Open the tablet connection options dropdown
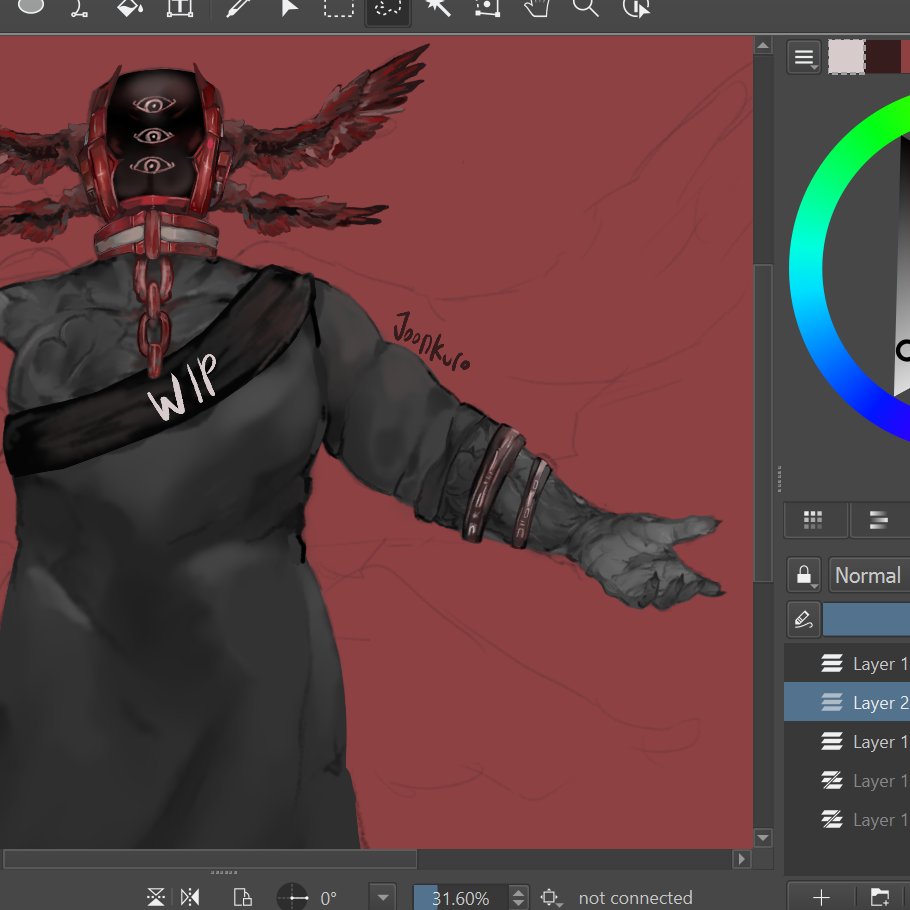 click(x=552, y=898)
